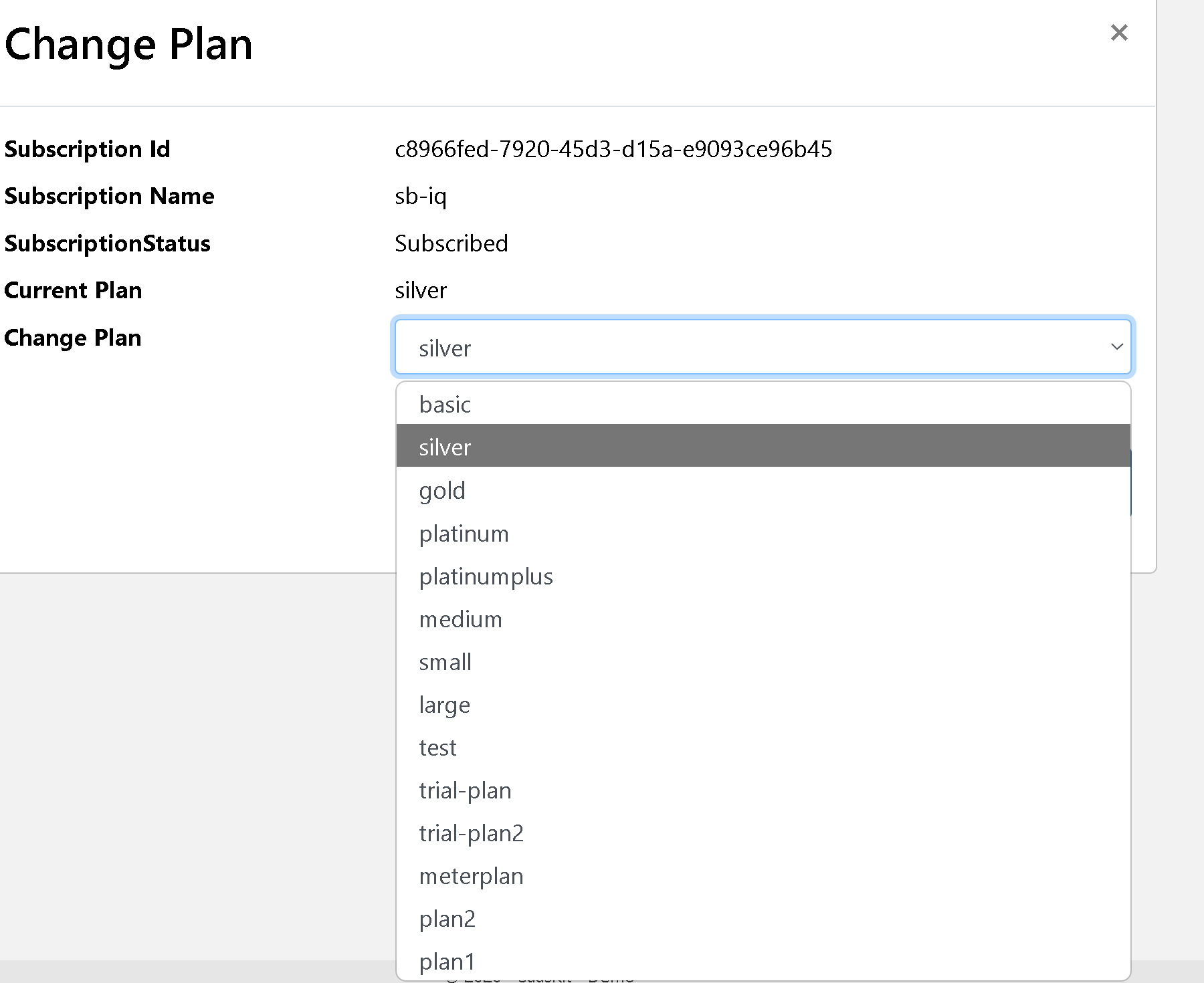Select the medium plan option
Image resolution: width=1204 pixels, height=983 pixels.
(460, 619)
